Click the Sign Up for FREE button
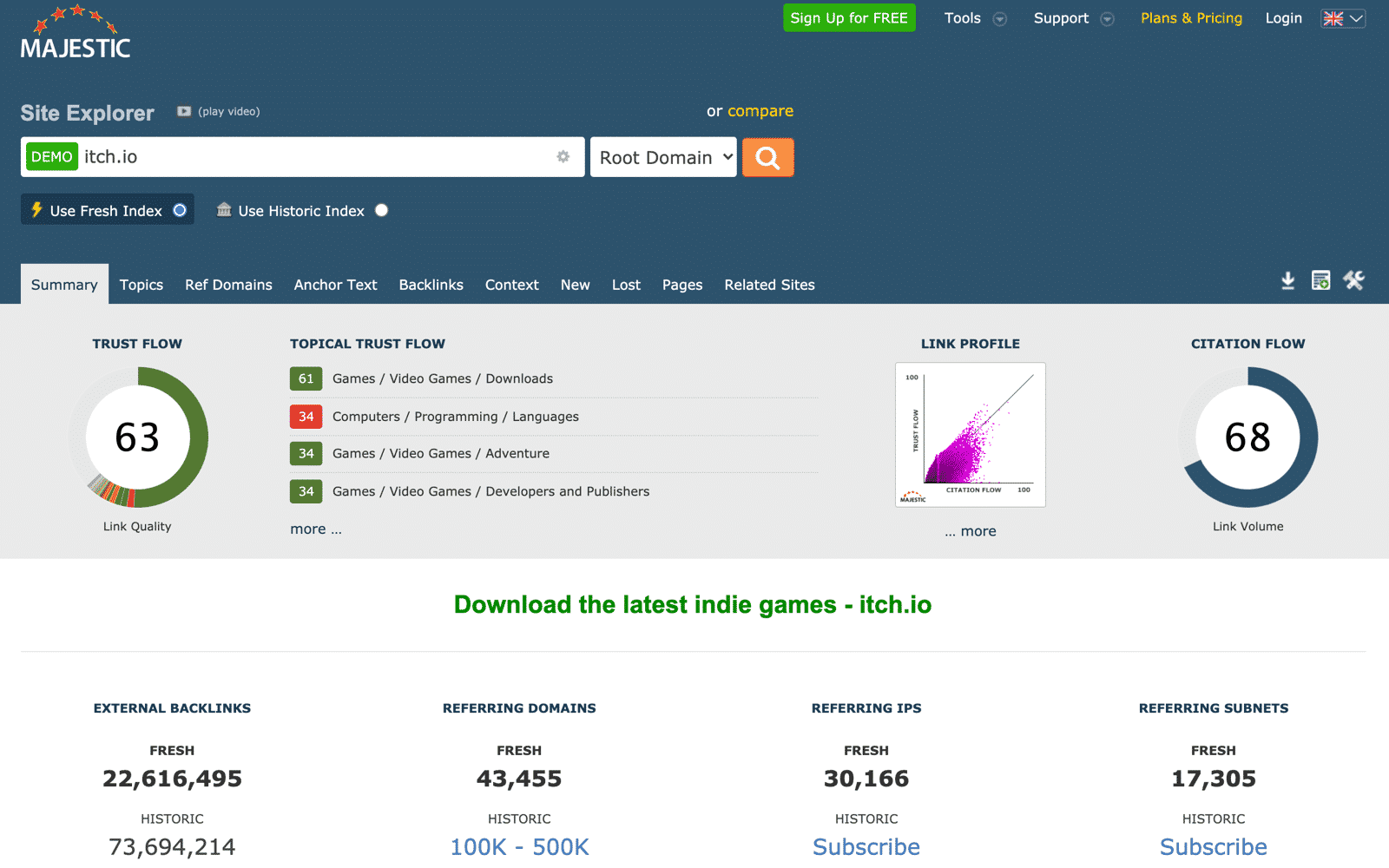The image size is (1389, 868). click(x=848, y=18)
